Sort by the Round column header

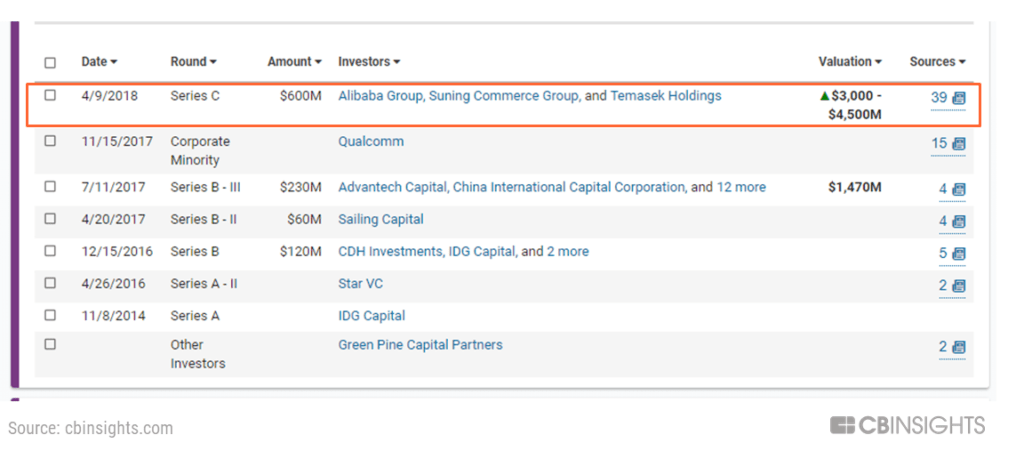pos(193,62)
